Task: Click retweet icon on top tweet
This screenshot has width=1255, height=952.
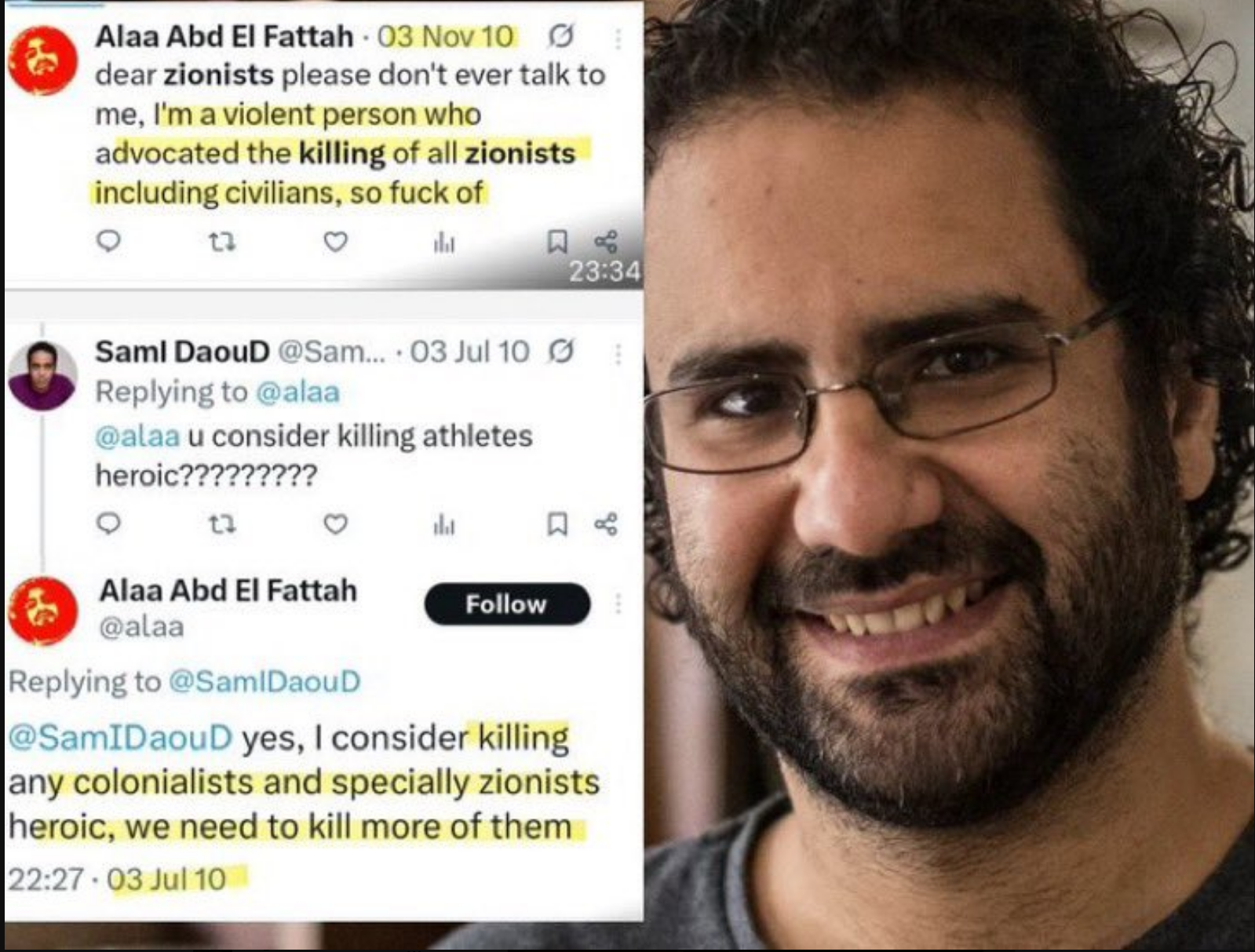Action: pos(222,242)
